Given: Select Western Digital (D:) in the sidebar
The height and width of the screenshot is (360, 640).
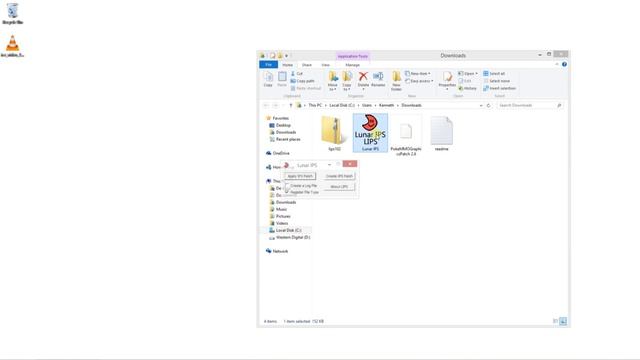Looking at the screenshot, I should tap(293, 237).
